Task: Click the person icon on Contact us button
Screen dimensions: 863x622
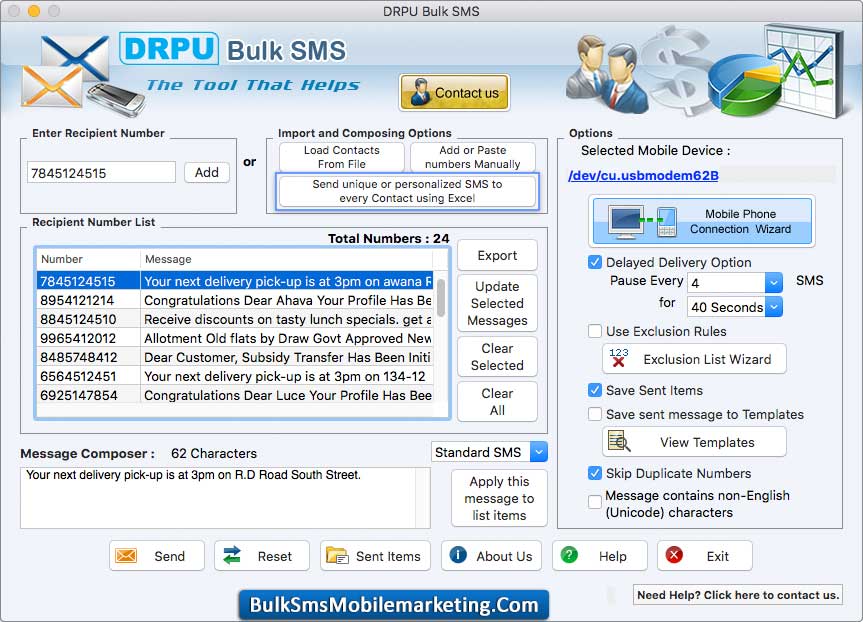Action: point(421,92)
